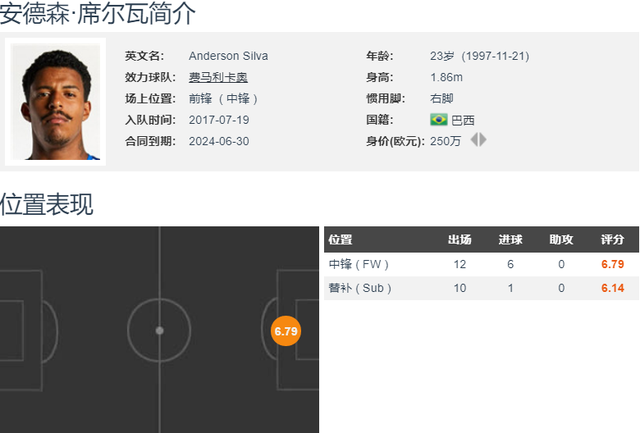The height and width of the screenshot is (433, 640).
Task: Click the left arrow beside 250万
Action: click(x=473, y=140)
